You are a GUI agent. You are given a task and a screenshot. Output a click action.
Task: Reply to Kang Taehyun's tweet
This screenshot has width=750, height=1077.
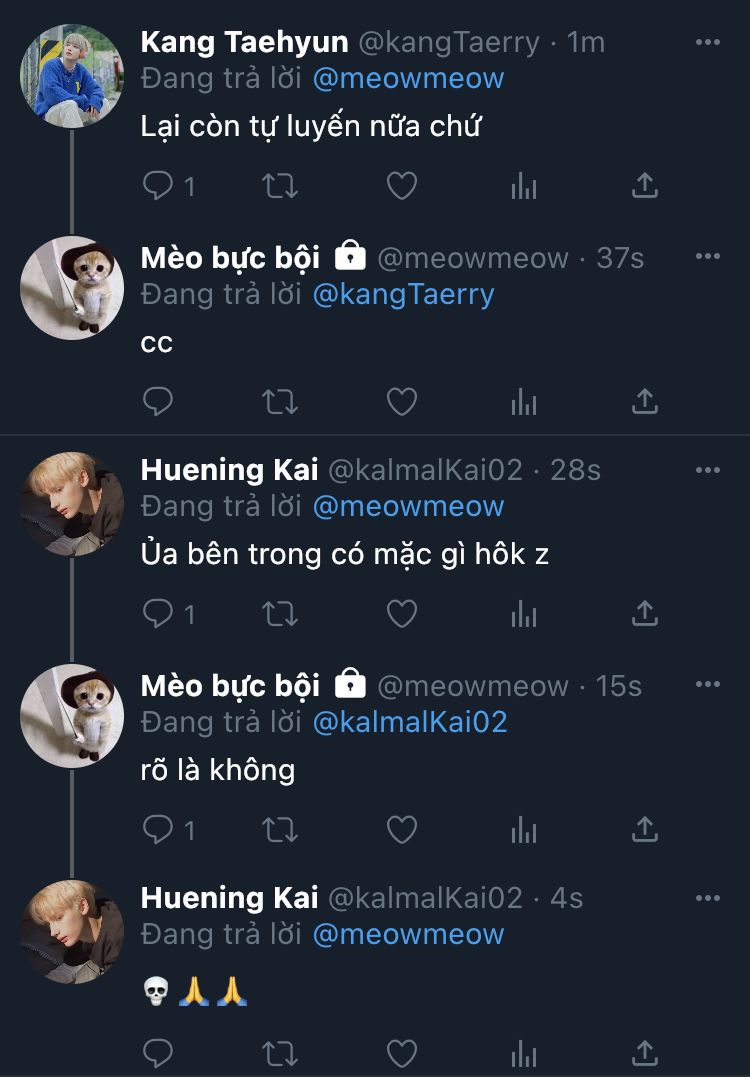point(158,186)
